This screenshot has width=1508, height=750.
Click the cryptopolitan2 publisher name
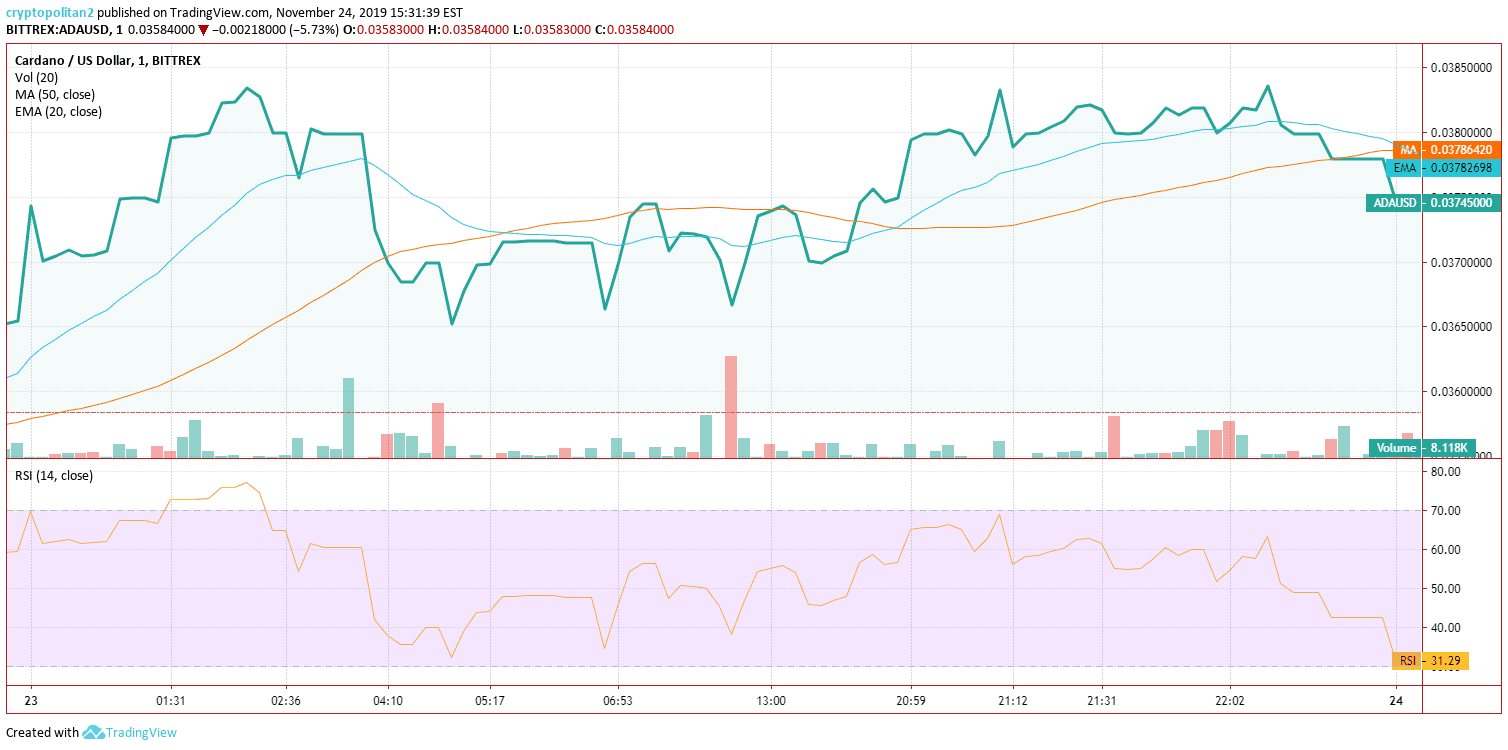coord(49,13)
